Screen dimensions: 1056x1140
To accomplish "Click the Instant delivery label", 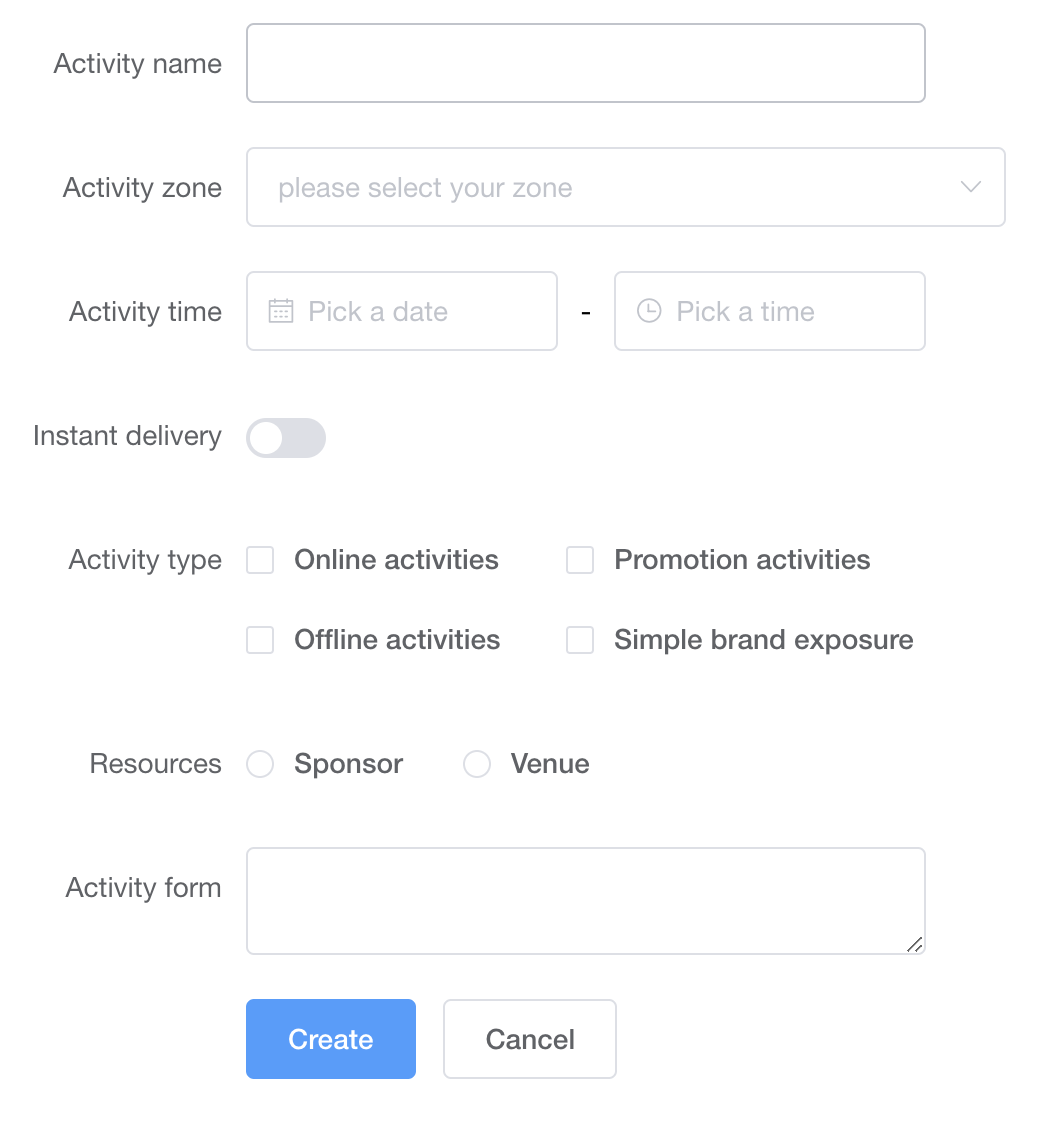I will tap(127, 436).
